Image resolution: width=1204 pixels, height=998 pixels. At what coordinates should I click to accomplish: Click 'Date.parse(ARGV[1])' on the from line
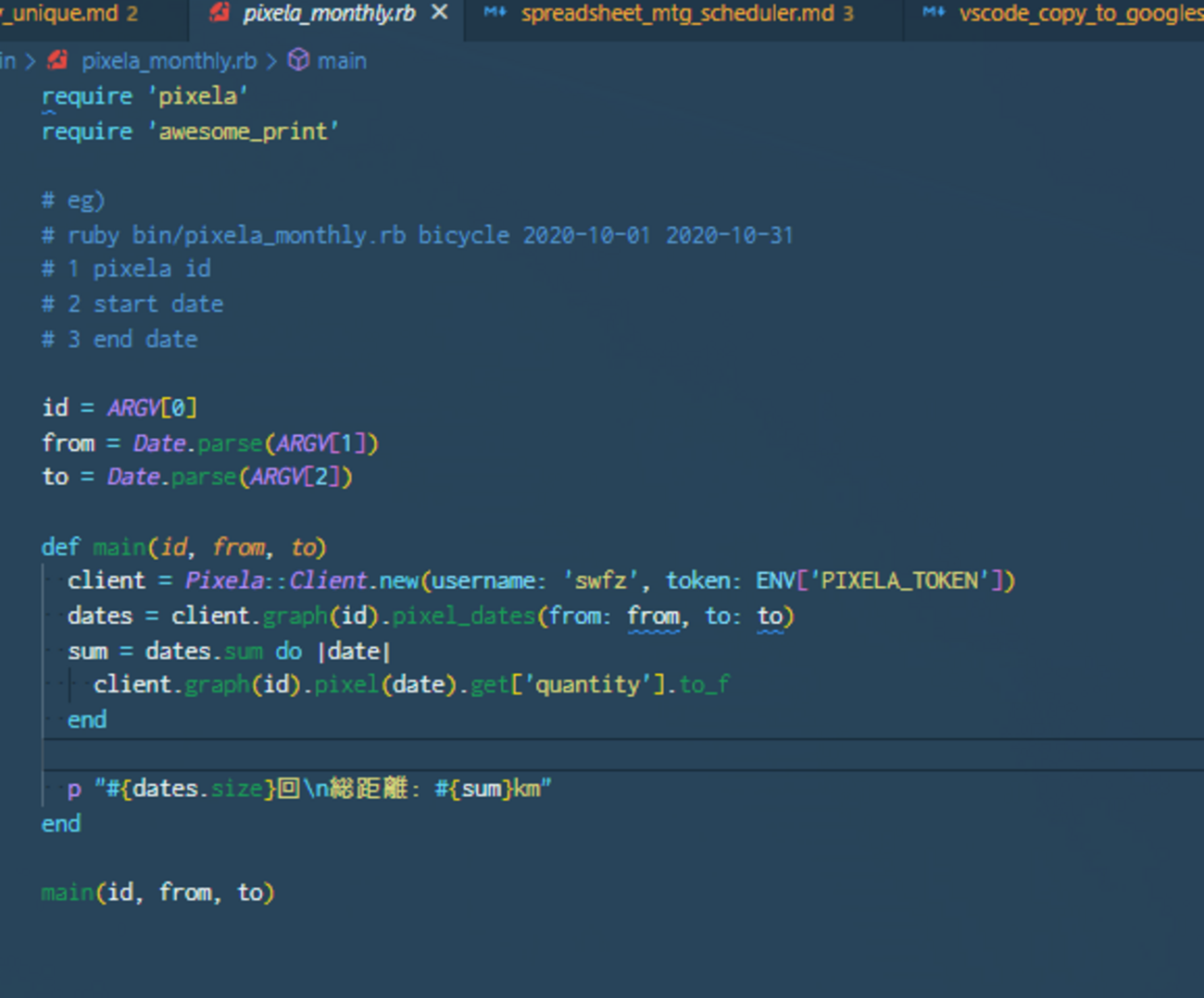point(256,443)
